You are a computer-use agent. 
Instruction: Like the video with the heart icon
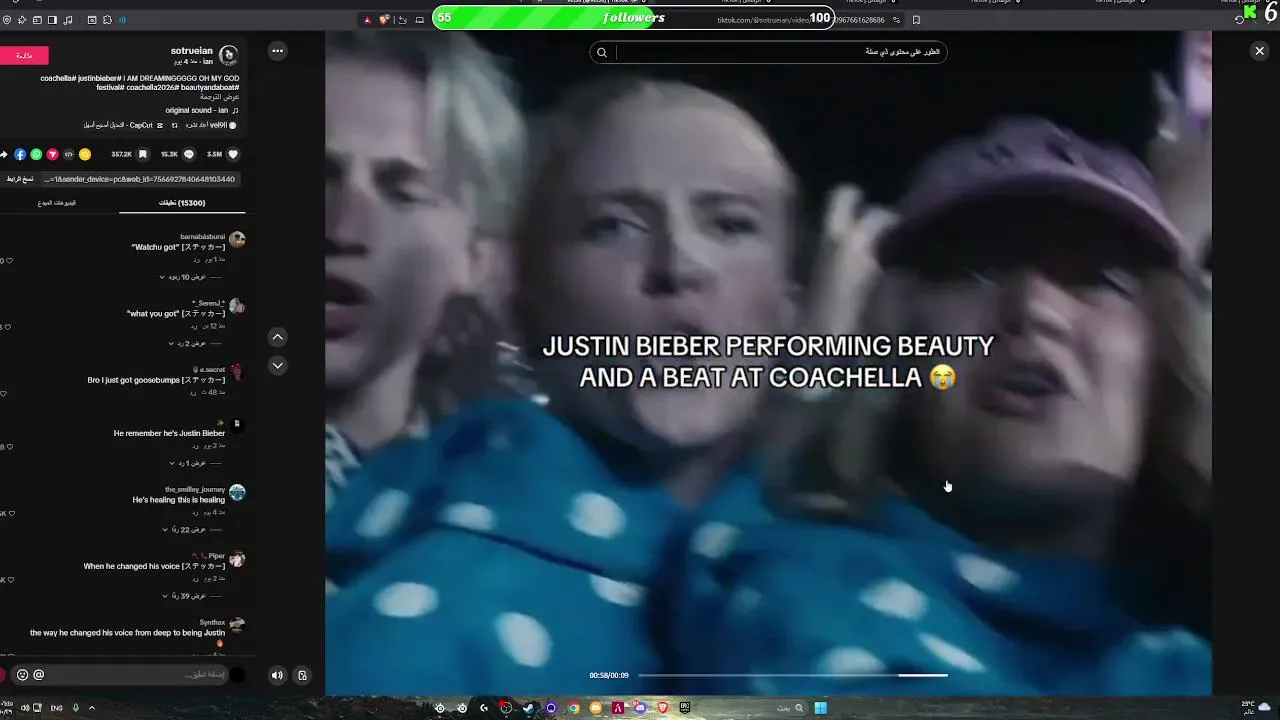click(x=233, y=154)
